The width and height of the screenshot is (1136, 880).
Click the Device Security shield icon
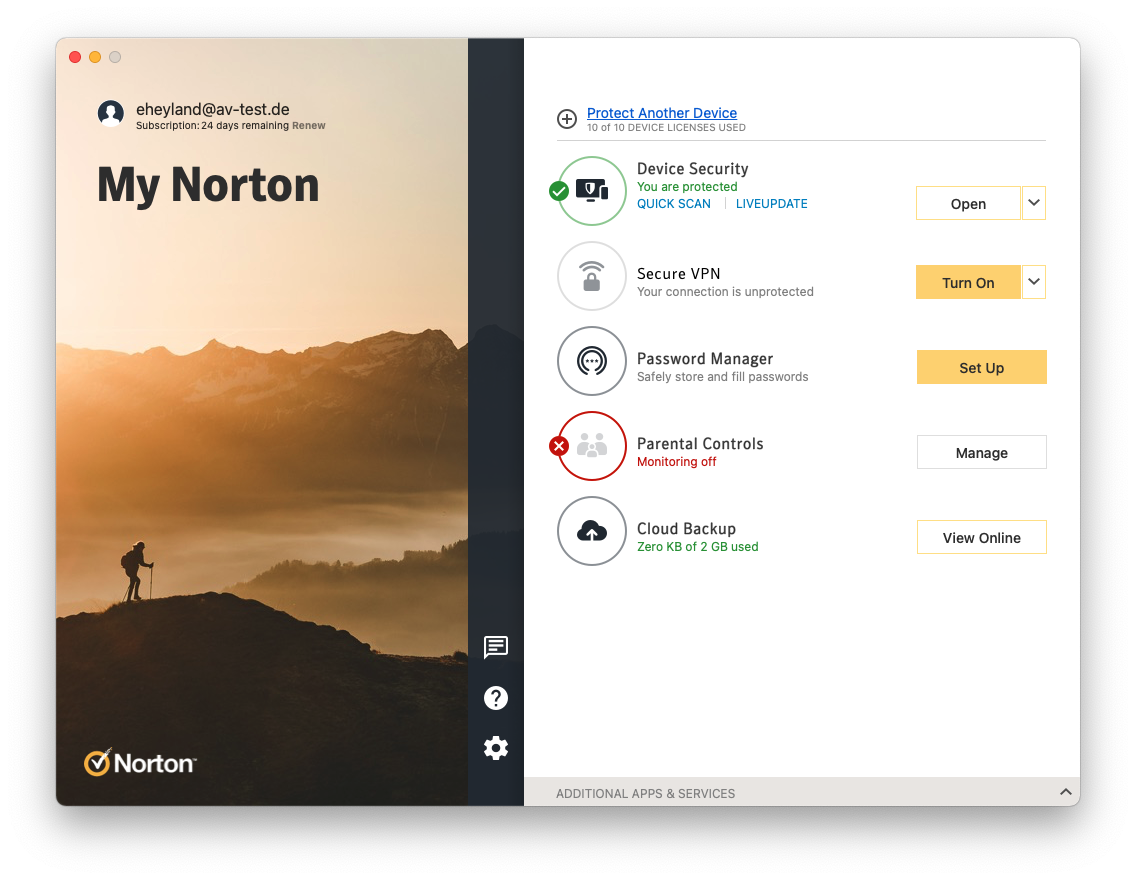click(592, 191)
